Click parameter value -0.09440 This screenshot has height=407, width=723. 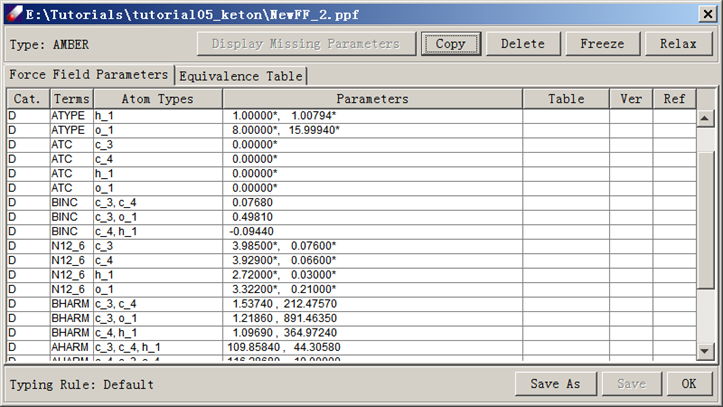pyautogui.click(x=251, y=231)
